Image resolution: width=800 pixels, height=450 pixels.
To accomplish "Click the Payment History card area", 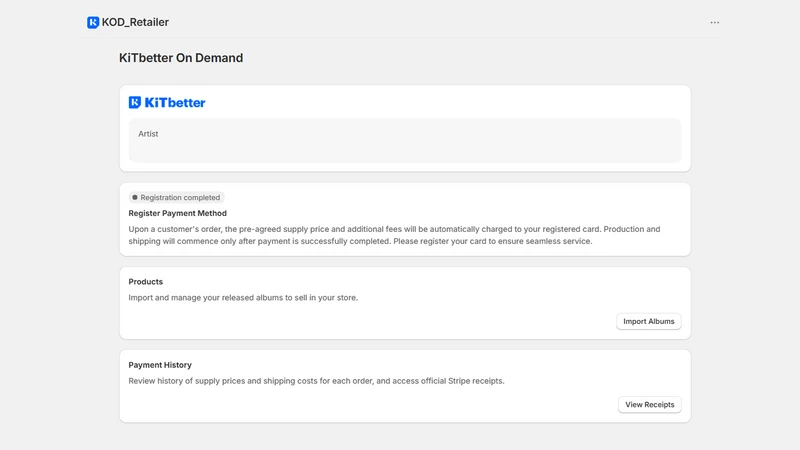I will (405, 386).
